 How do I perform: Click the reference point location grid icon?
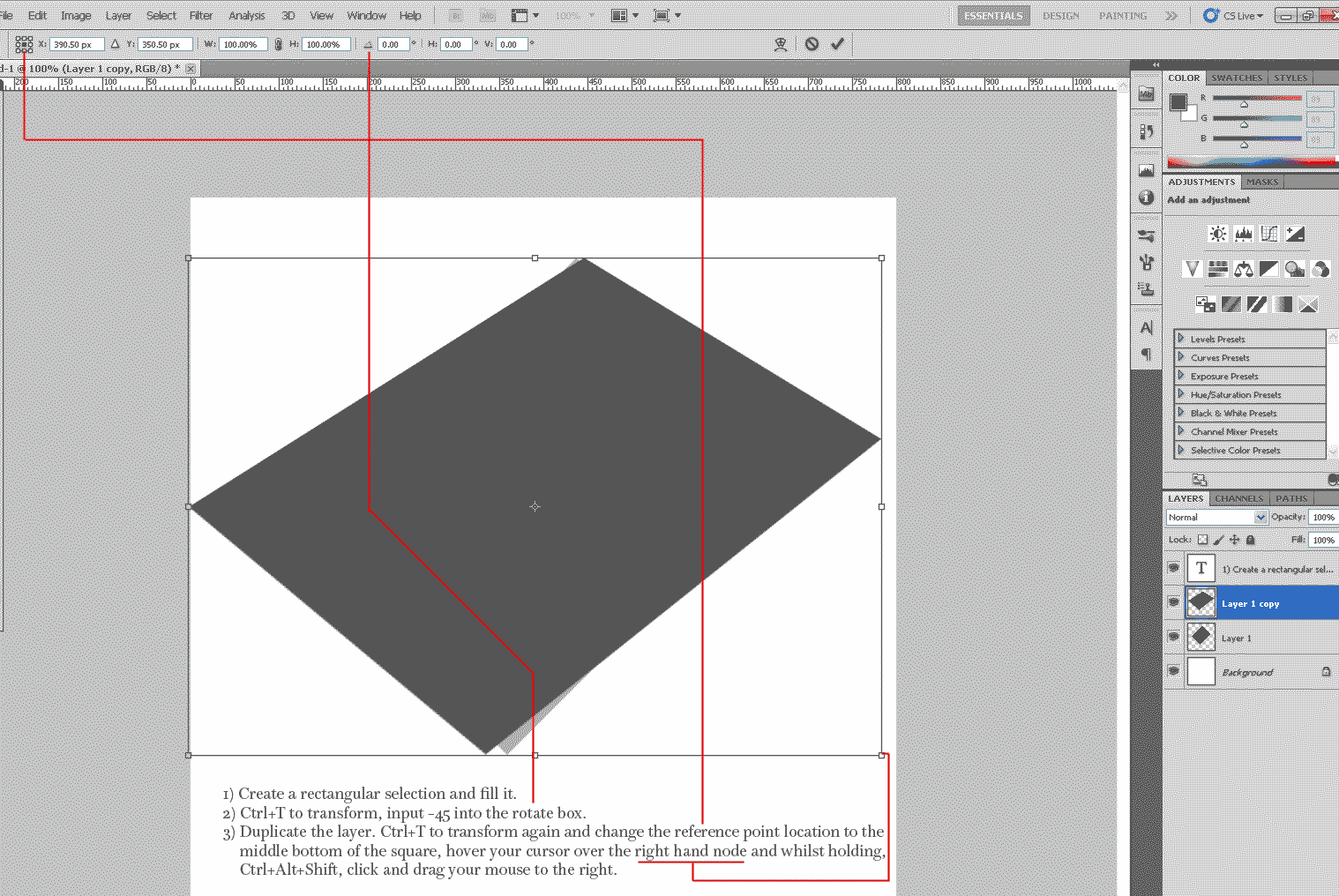click(24, 44)
